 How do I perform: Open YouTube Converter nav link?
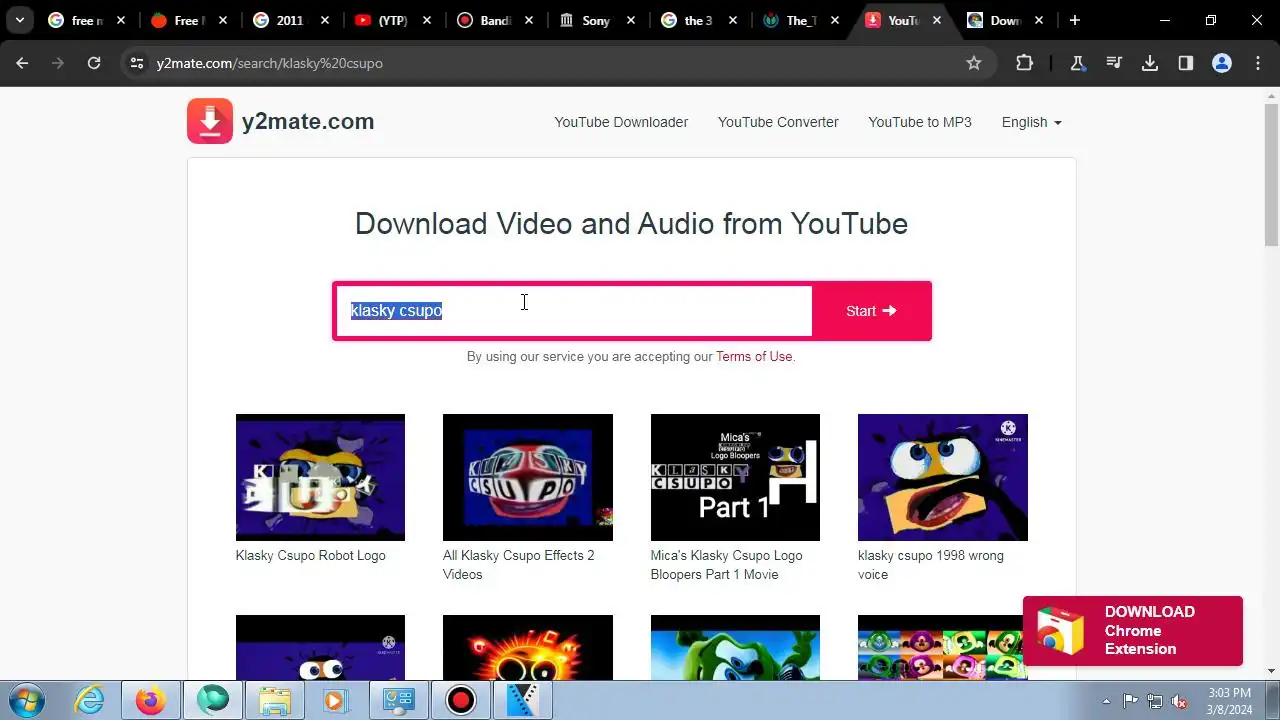pos(778,122)
